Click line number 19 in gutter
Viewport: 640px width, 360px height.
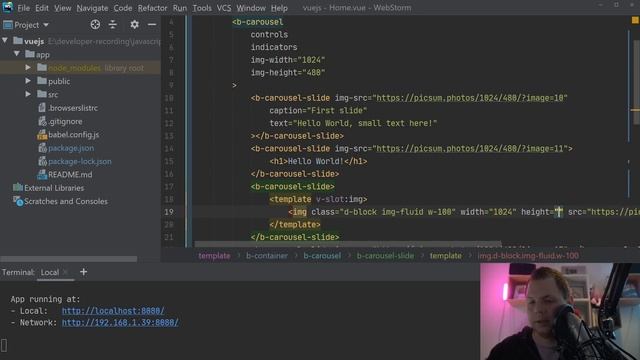coord(169,212)
